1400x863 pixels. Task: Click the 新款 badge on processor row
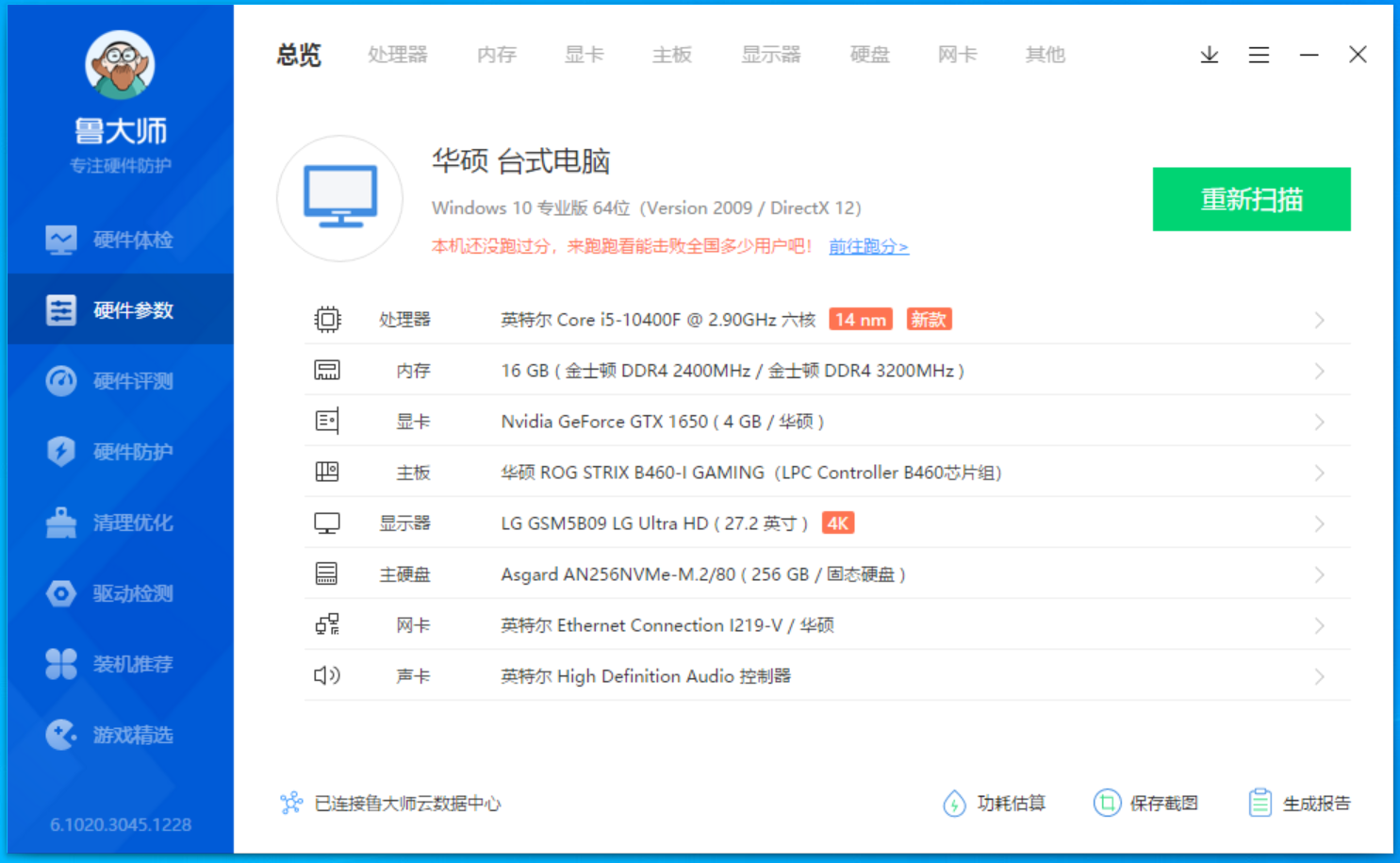pyautogui.click(x=929, y=320)
